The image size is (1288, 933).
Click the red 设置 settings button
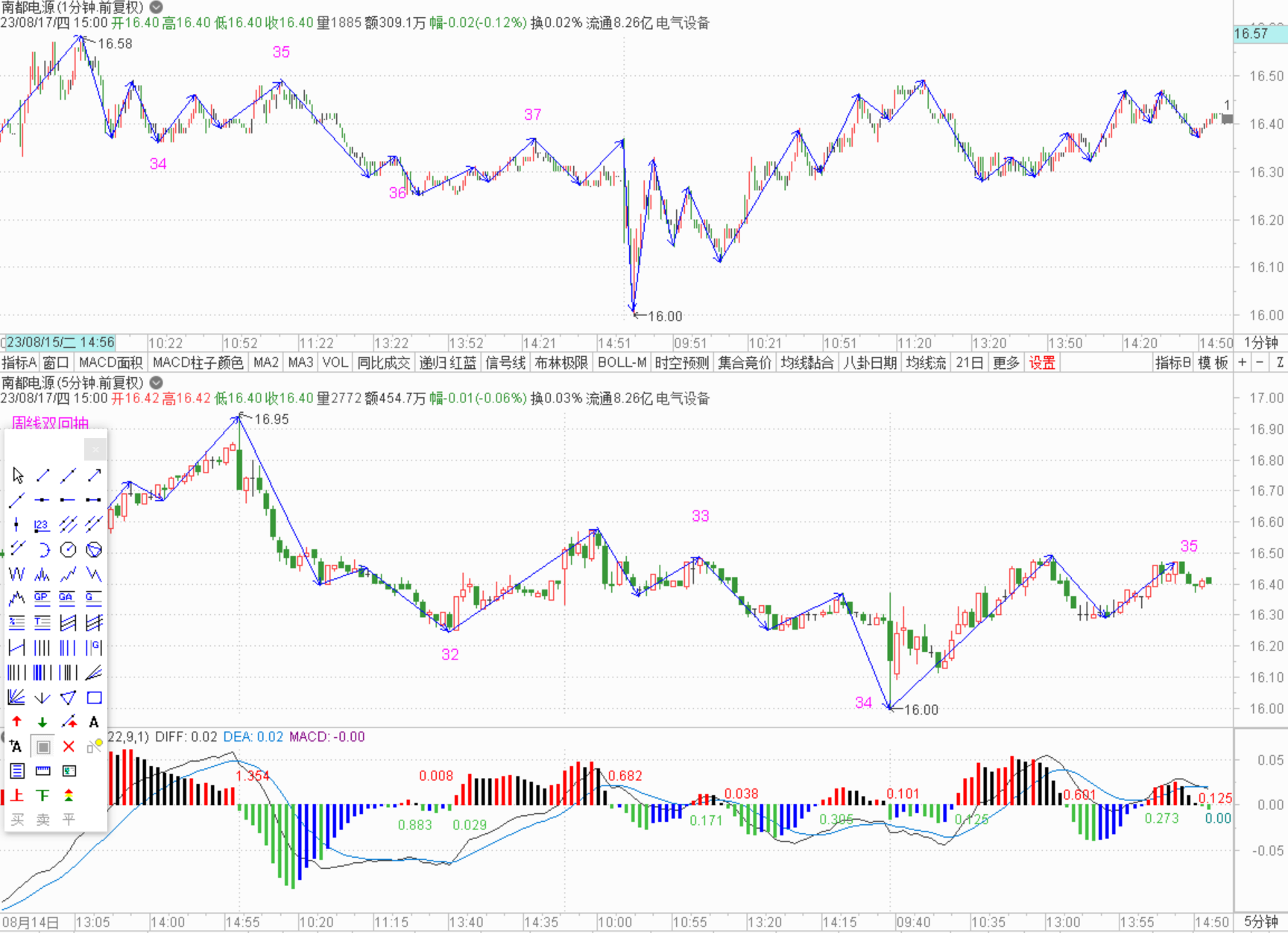[x=1042, y=363]
